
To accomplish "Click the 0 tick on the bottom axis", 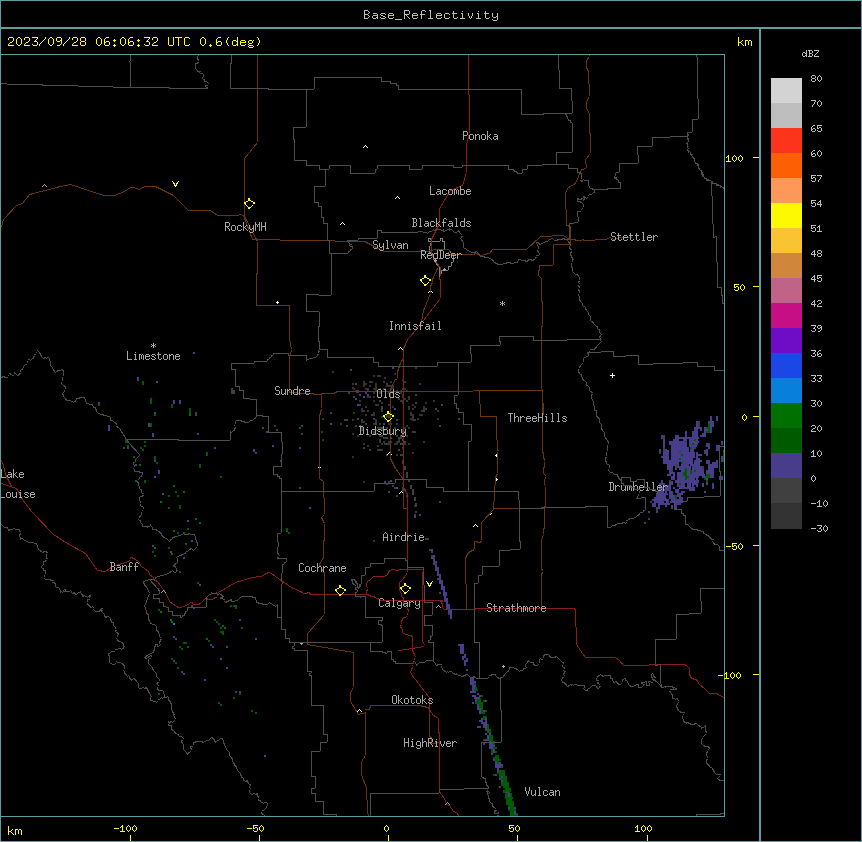I will tap(386, 828).
